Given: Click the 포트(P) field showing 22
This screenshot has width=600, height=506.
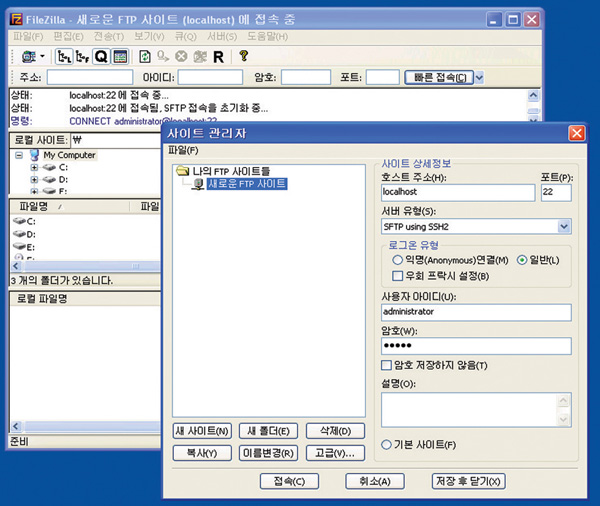Looking at the screenshot, I should click(x=556, y=193).
